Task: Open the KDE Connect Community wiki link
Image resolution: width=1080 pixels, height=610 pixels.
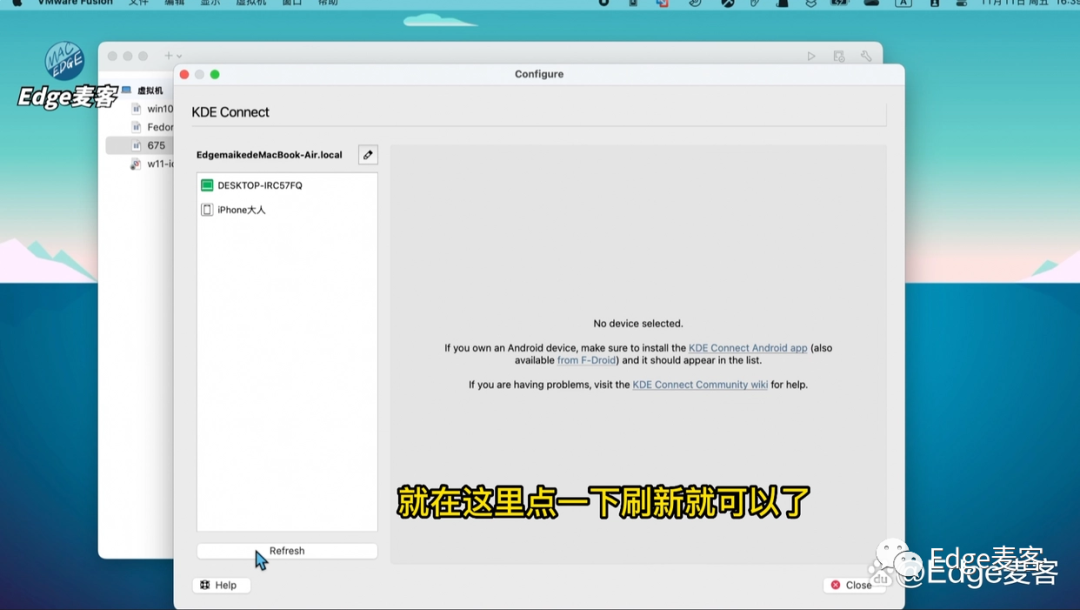Action: (700, 385)
